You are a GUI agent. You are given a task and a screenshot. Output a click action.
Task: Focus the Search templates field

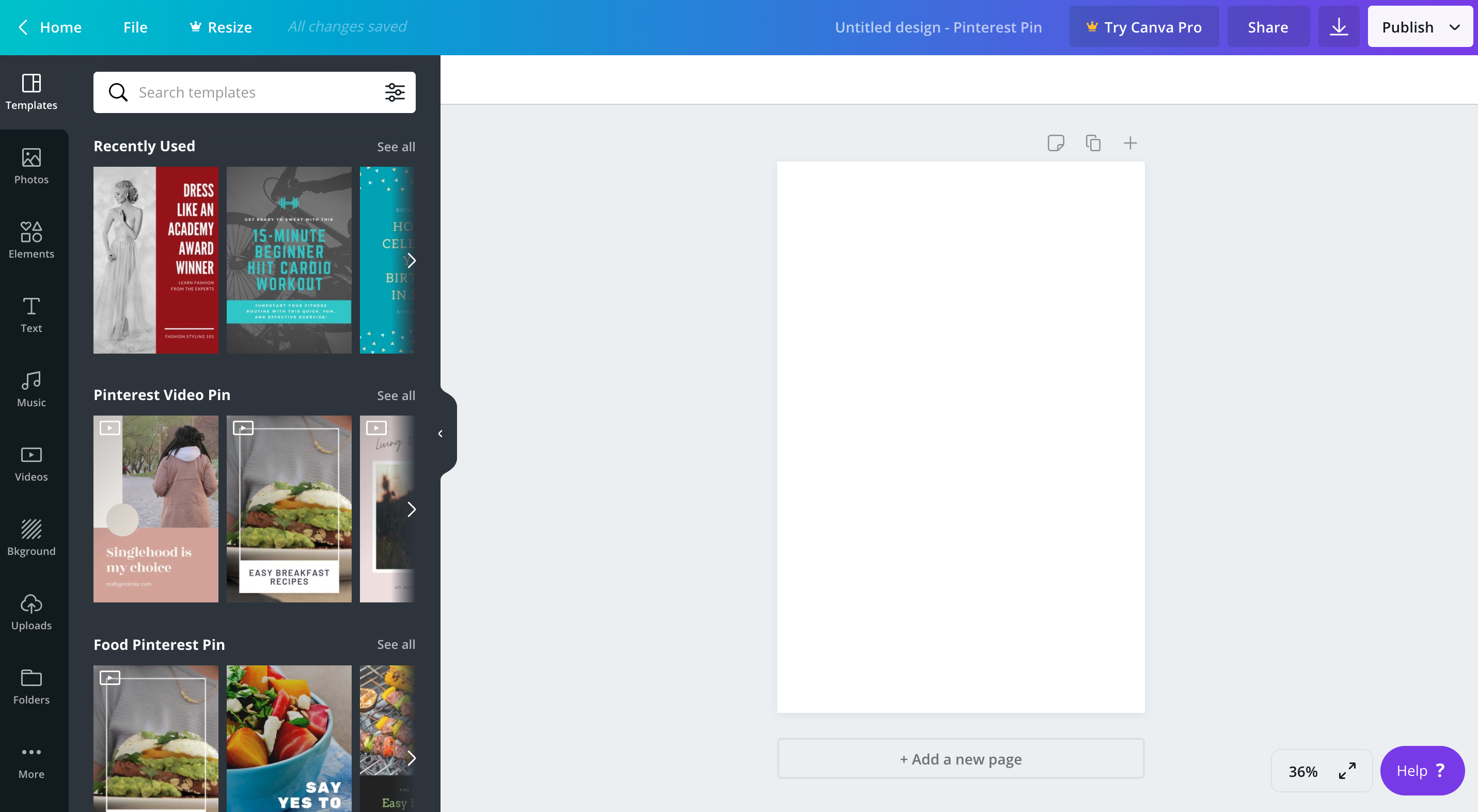point(255,92)
